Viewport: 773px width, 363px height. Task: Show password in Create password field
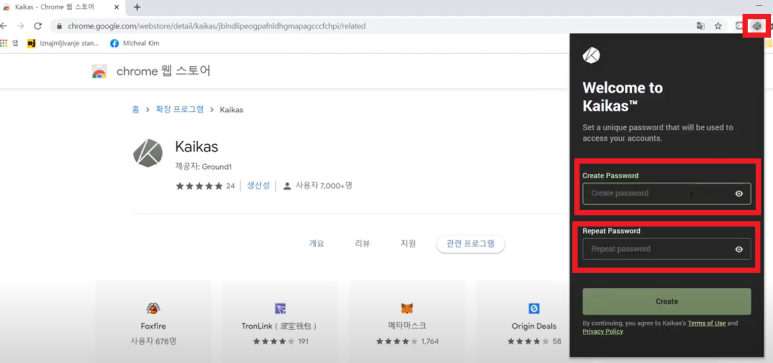pos(738,194)
